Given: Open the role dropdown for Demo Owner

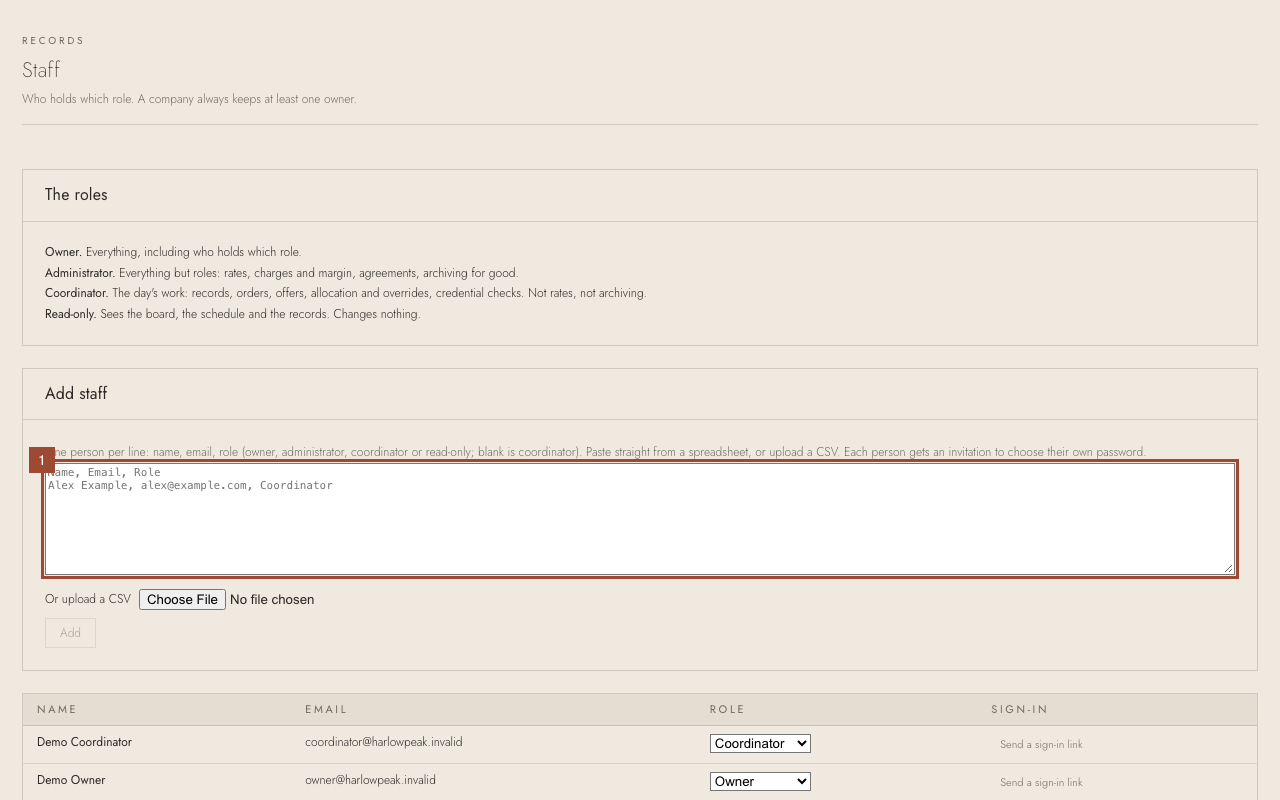Looking at the screenshot, I should [760, 781].
